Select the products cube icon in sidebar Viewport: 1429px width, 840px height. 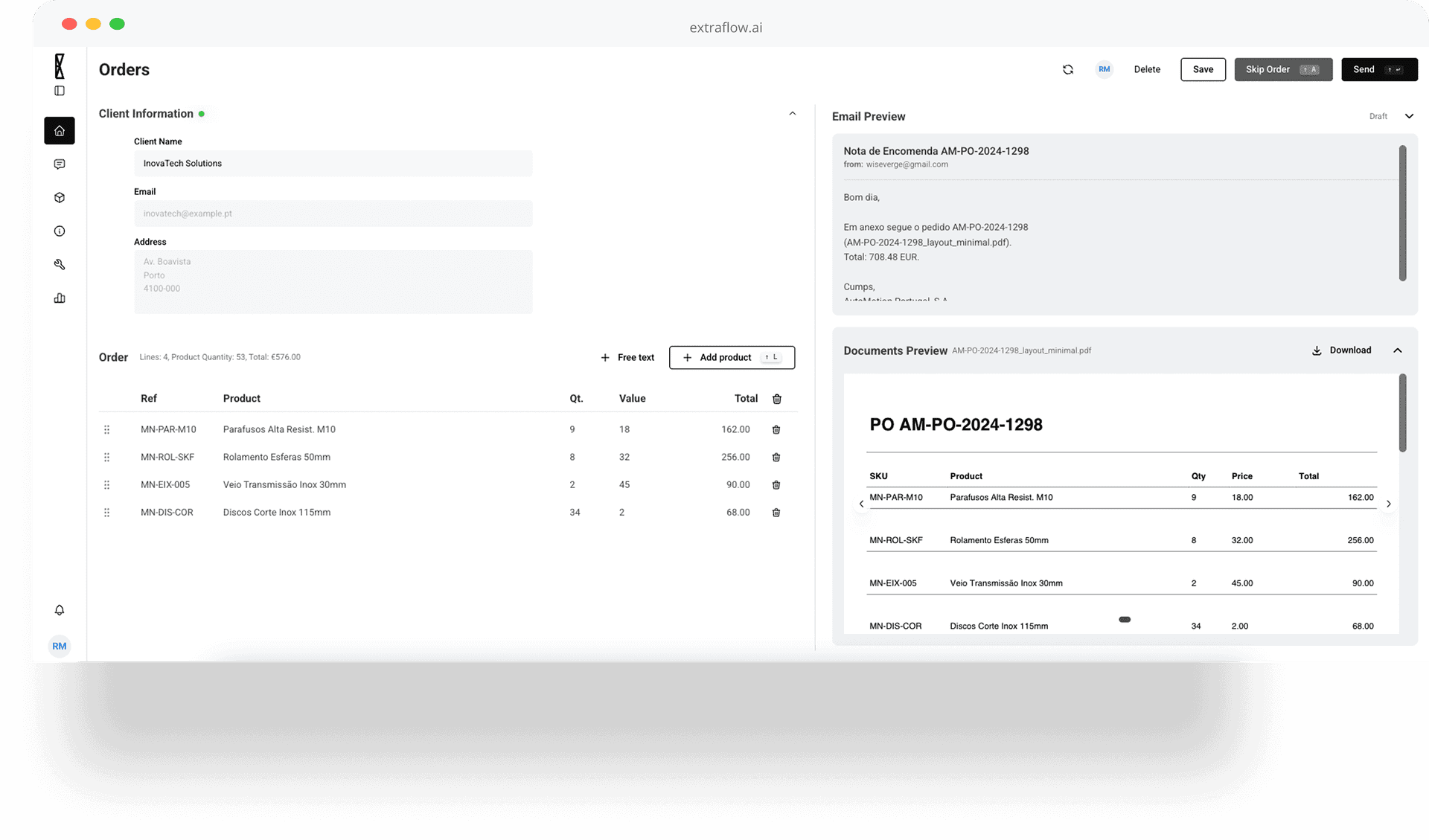59,197
